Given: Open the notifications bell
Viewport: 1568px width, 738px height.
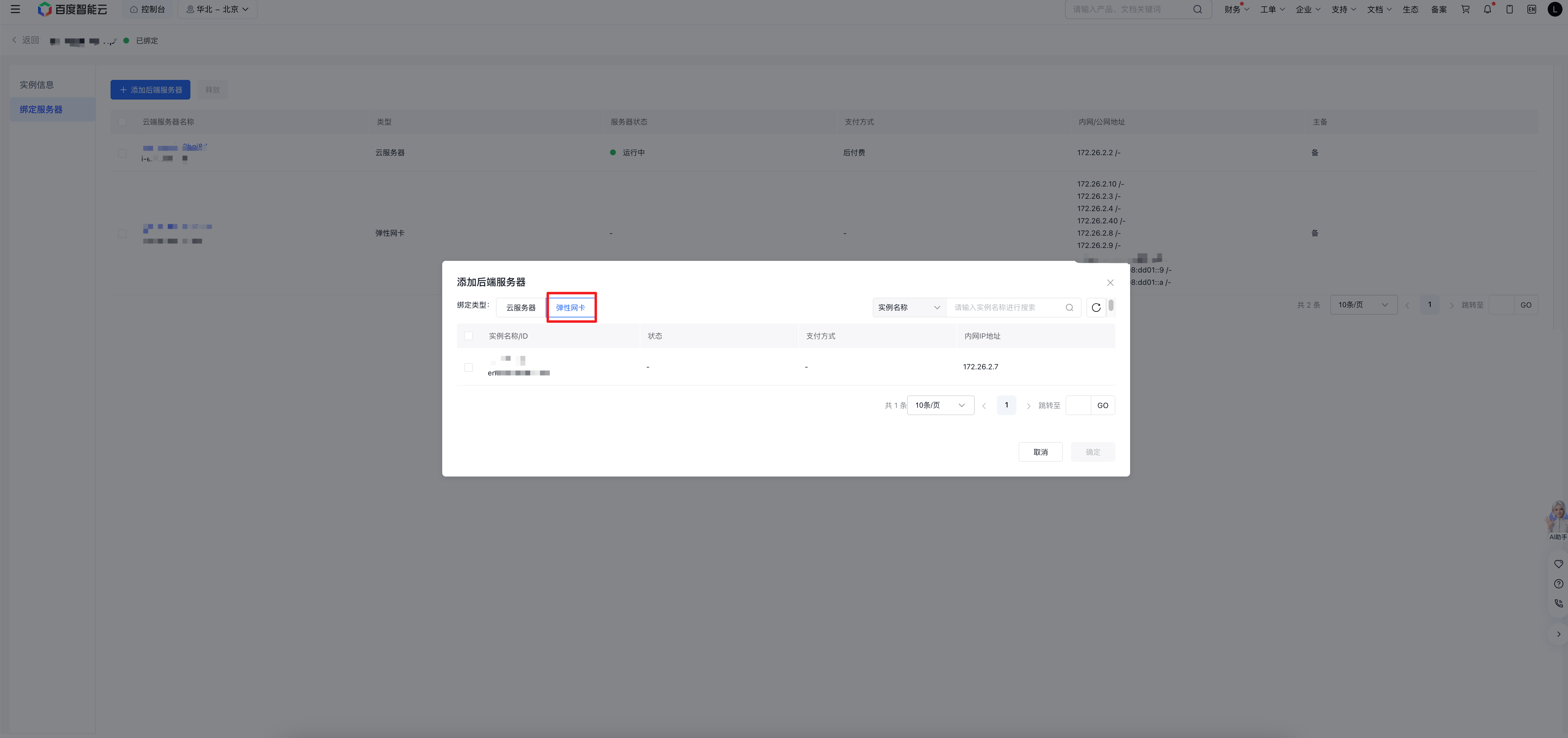Looking at the screenshot, I should [x=1488, y=9].
